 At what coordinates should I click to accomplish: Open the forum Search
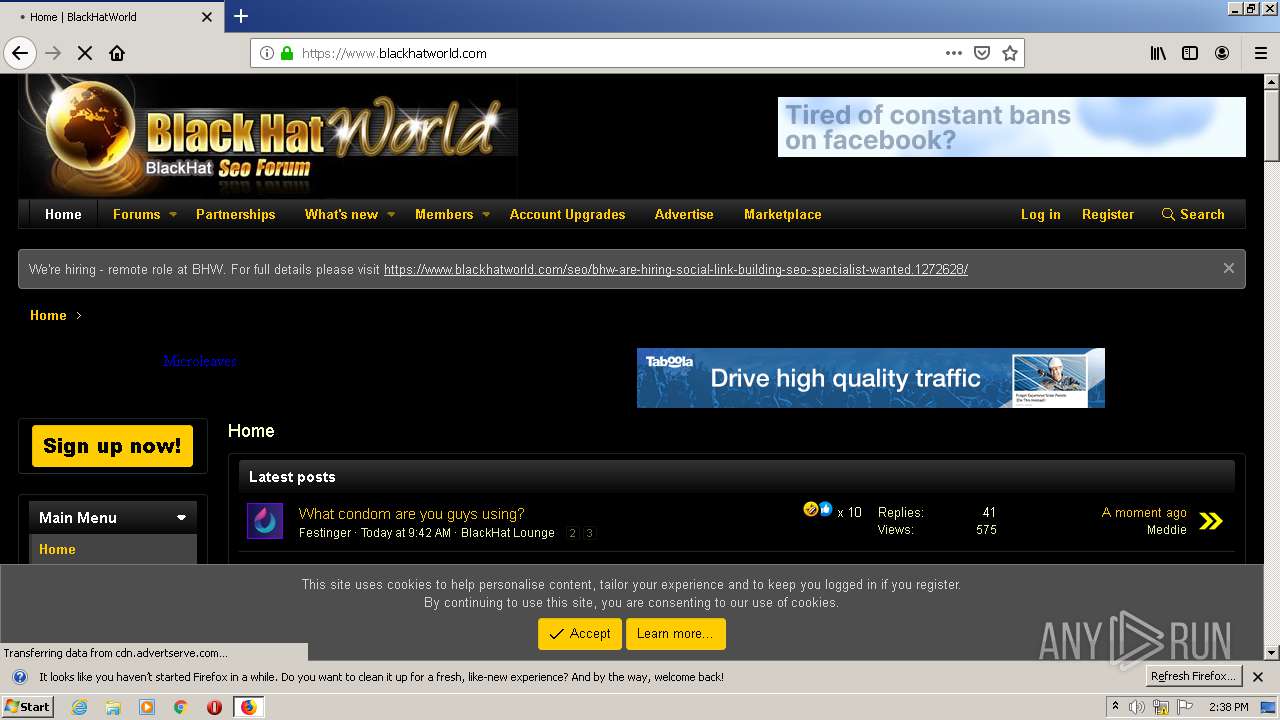point(1193,214)
